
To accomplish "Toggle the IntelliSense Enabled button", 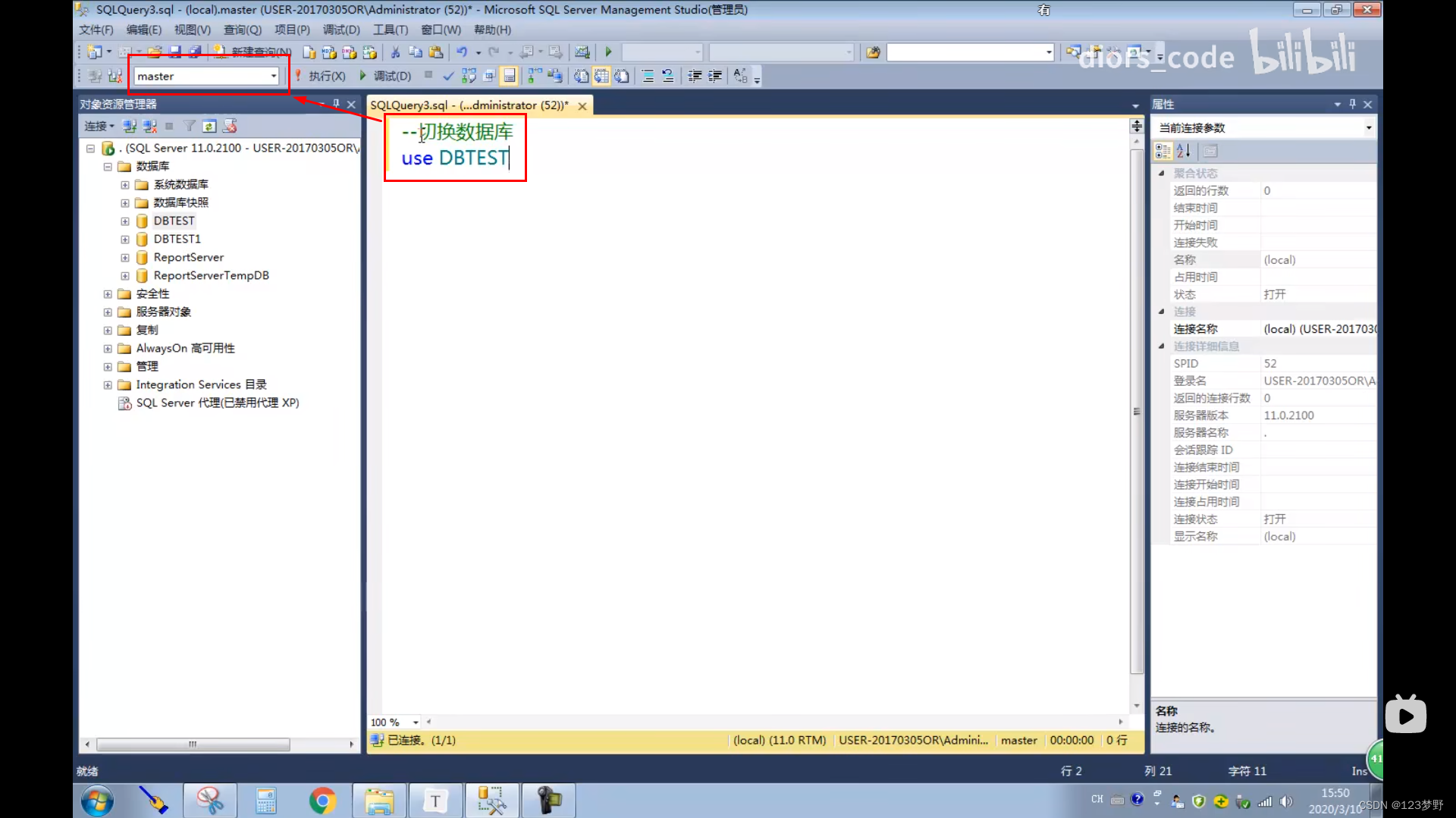I will click(x=510, y=76).
